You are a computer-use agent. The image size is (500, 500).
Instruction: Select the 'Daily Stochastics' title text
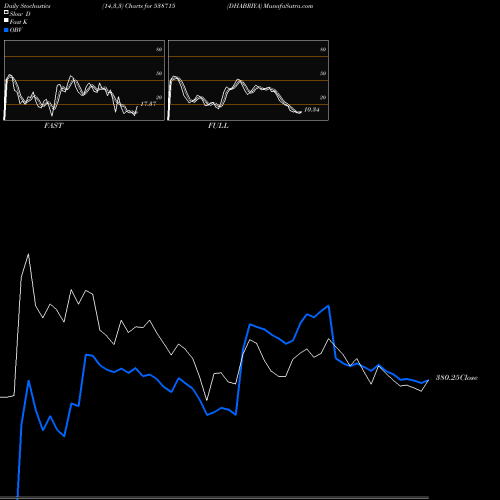pyautogui.click(x=27, y=6)
